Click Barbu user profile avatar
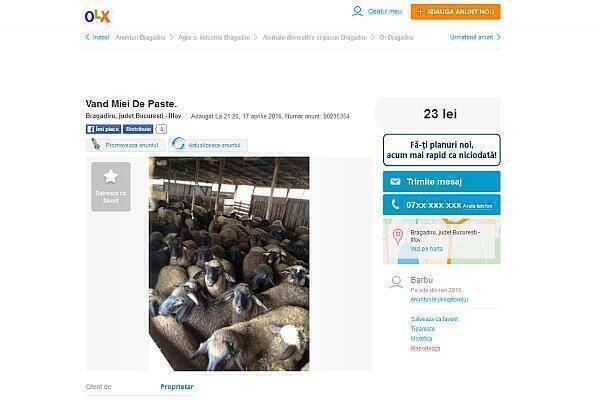 tap(396, 282)
